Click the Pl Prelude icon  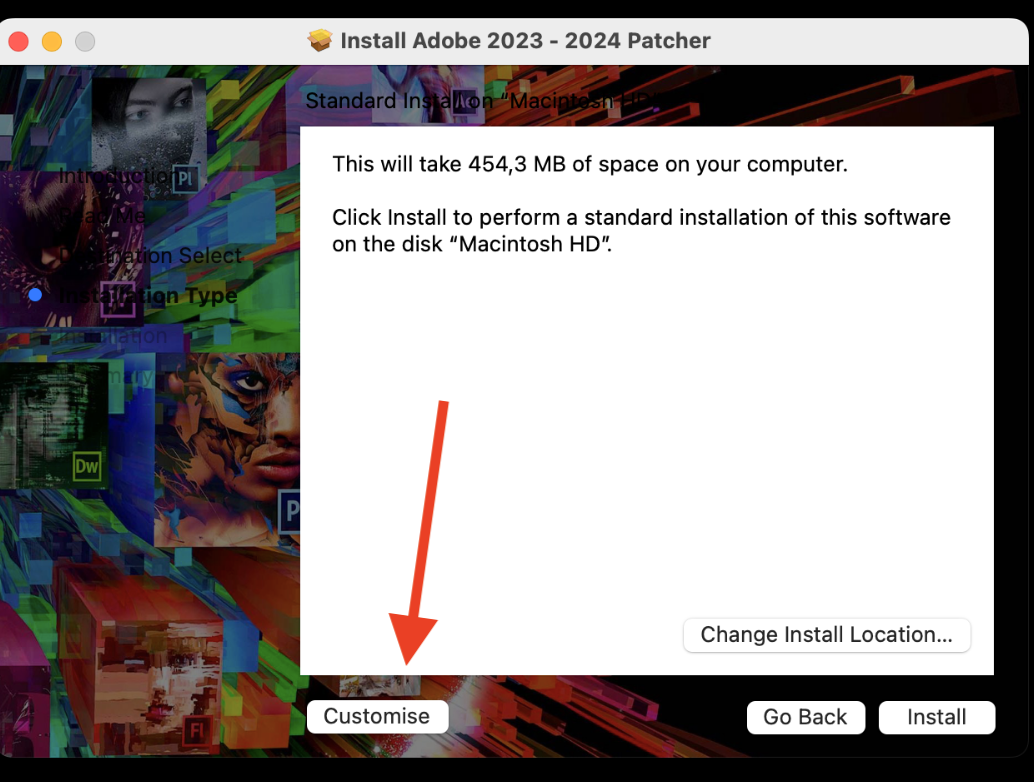[x=185, y=179]
